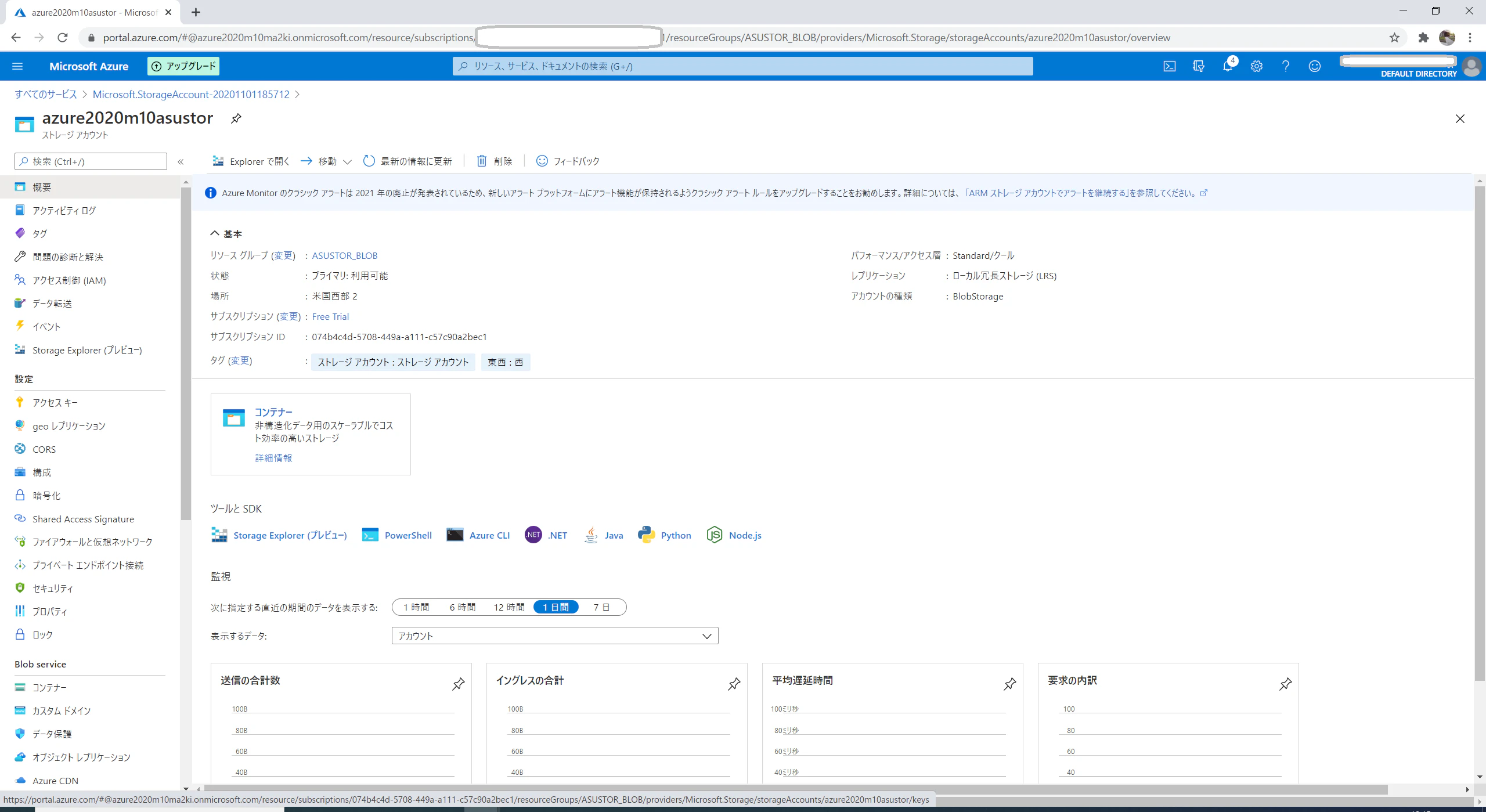Open portal settings gear icon
The image size is (1486, 812).
1257,66
